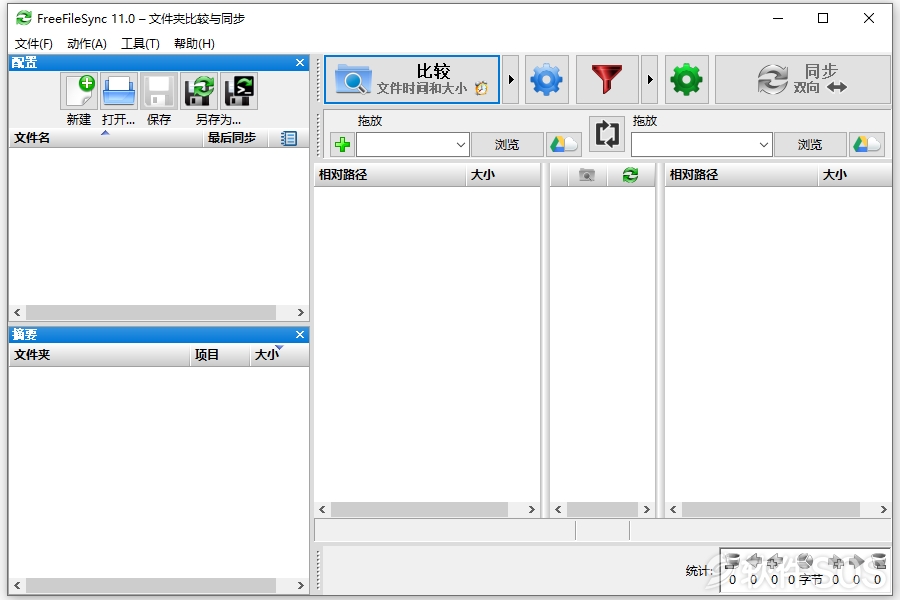Click the middle grid horizontal scrollbar
This screenshot has height=600, width=900.
[603, 509]
